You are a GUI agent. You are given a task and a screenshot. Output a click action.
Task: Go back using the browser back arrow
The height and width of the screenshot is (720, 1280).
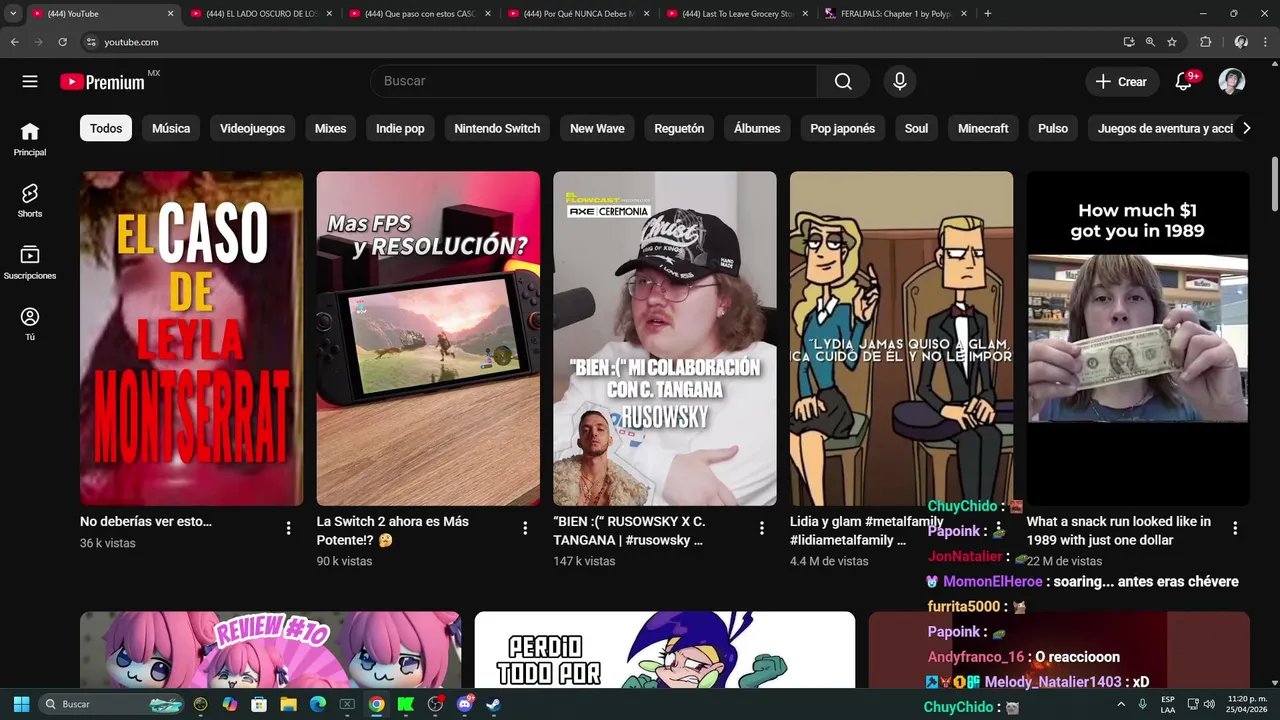point(15,42)
